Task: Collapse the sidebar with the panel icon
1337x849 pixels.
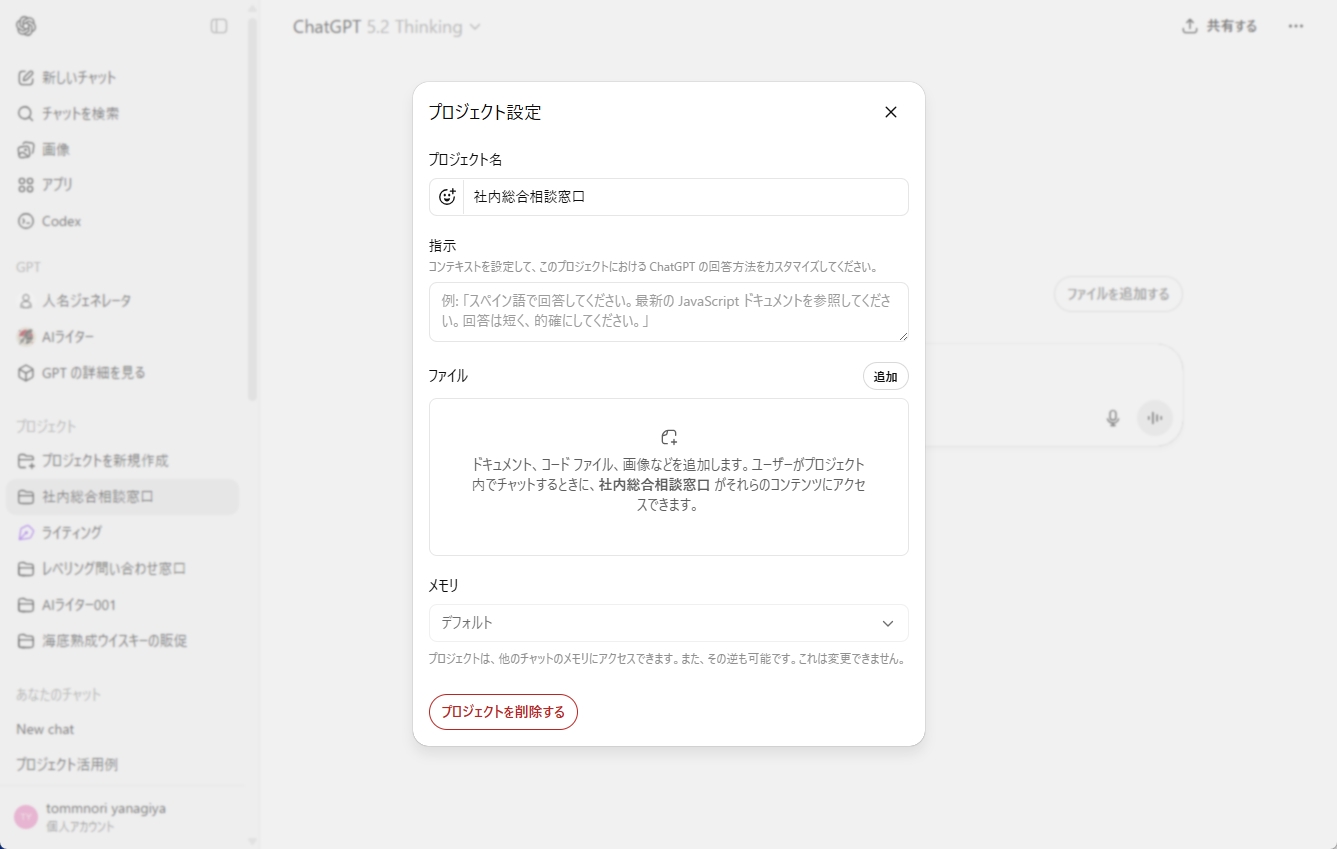Action: [x=219, y=26]
